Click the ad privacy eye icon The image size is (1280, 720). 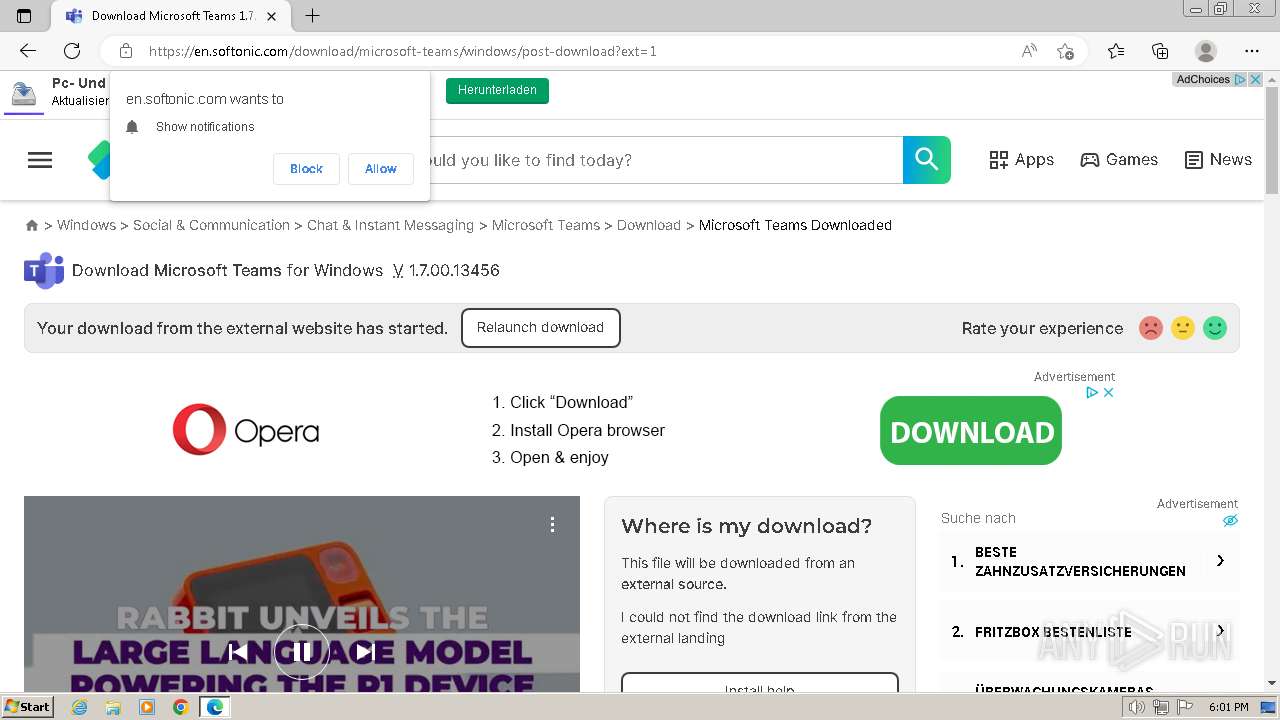(1230, 520)
